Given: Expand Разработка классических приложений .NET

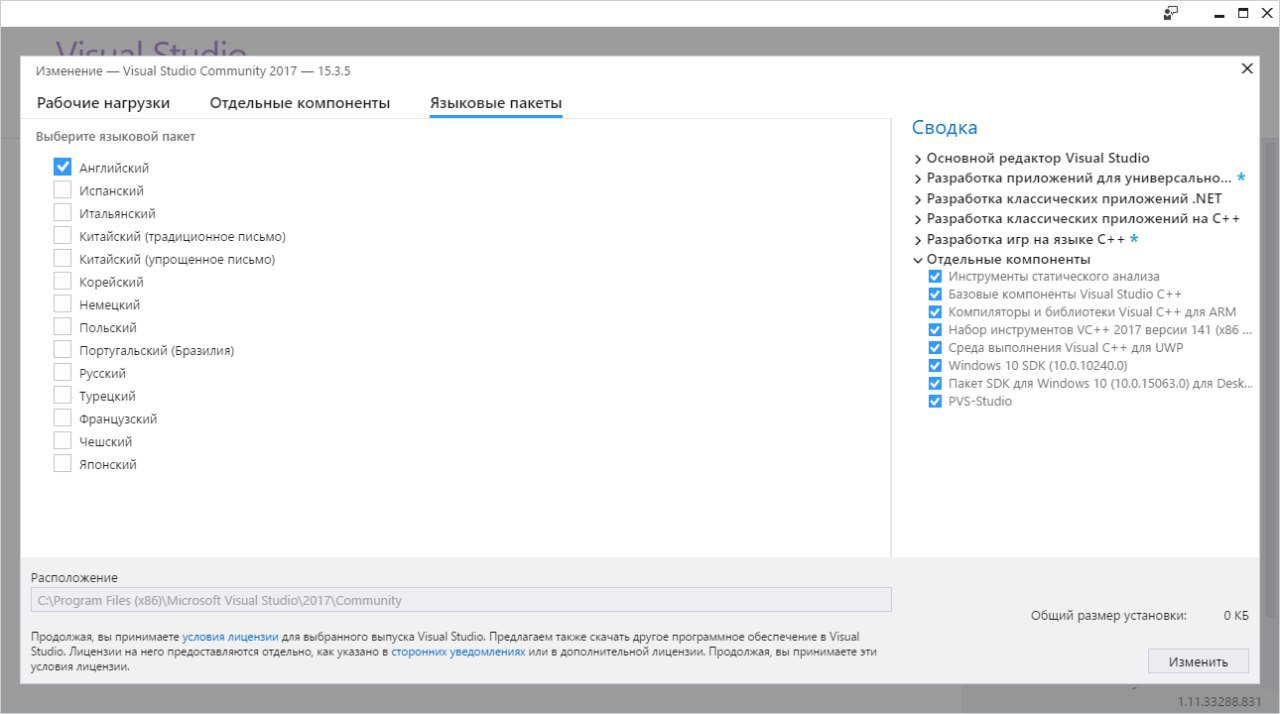Looking at the screenshot, I should 917,198.
